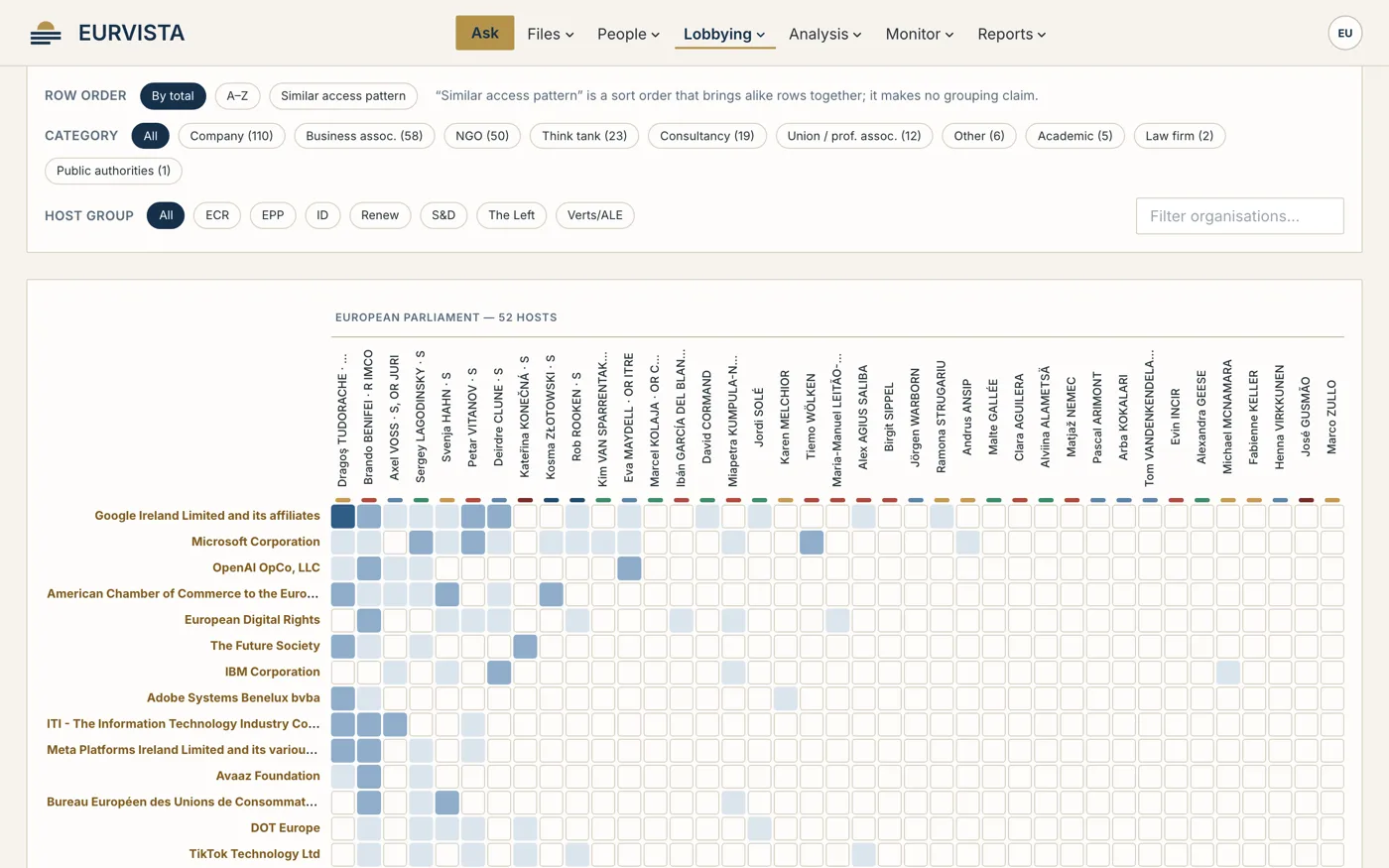Filter host group to ECR
Screen dimensions: 1389x868
pos(217,215)
